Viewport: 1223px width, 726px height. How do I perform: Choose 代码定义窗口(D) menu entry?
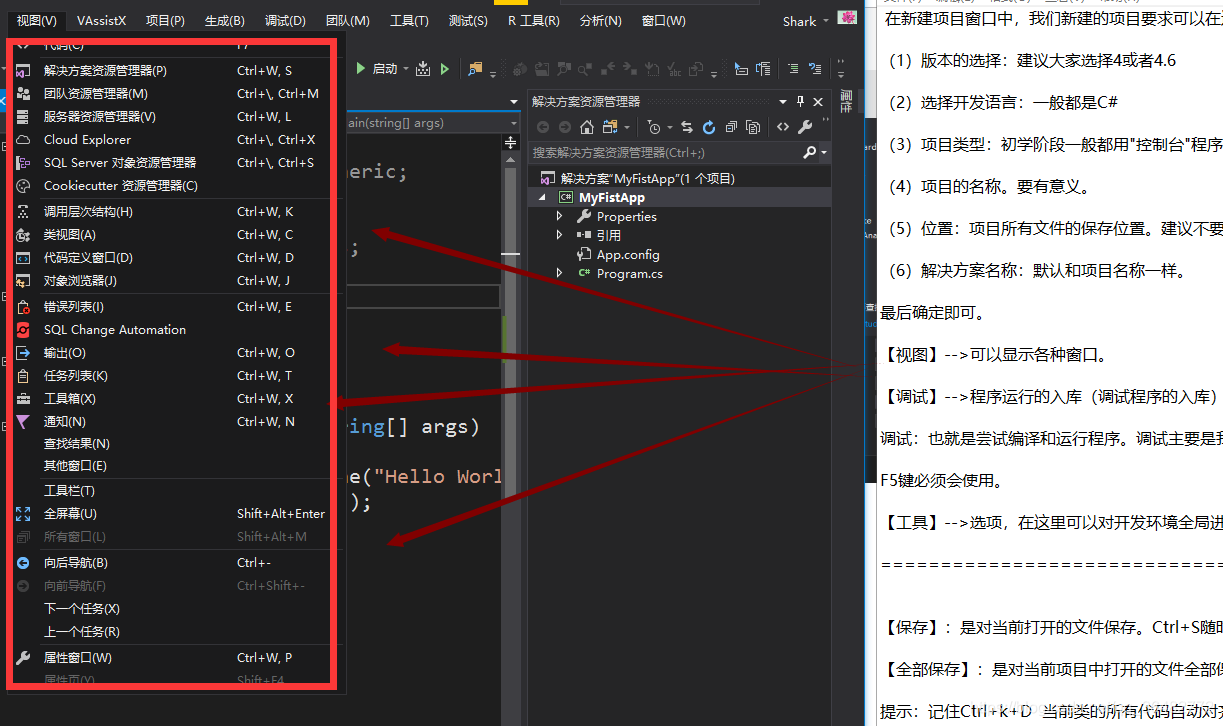(177, 258)
